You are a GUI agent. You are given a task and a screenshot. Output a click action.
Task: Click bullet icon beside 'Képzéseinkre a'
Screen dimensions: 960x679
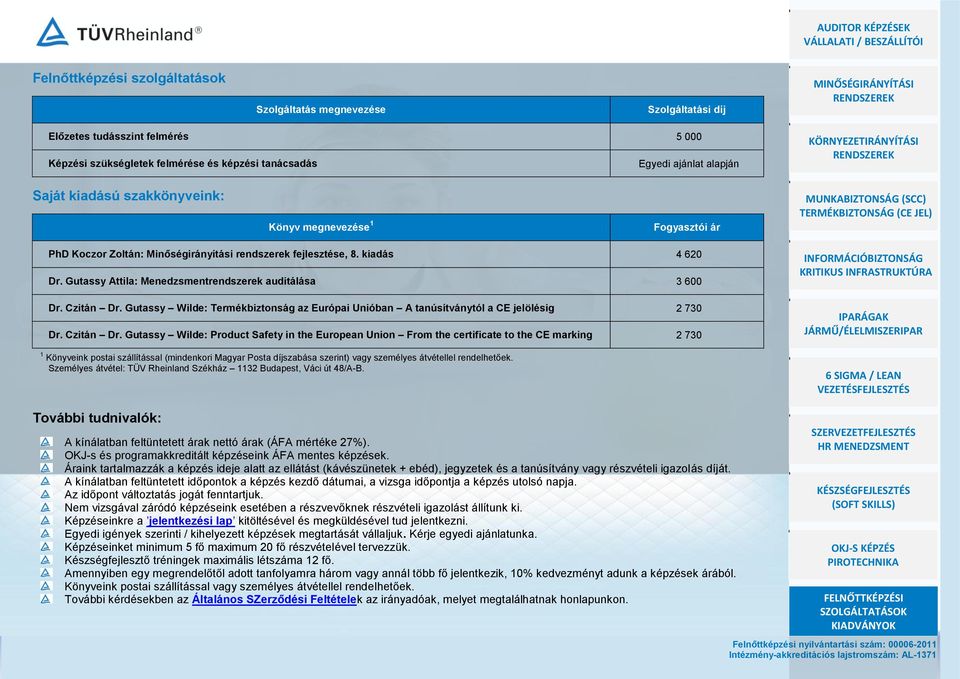click(x=46, y=520)
